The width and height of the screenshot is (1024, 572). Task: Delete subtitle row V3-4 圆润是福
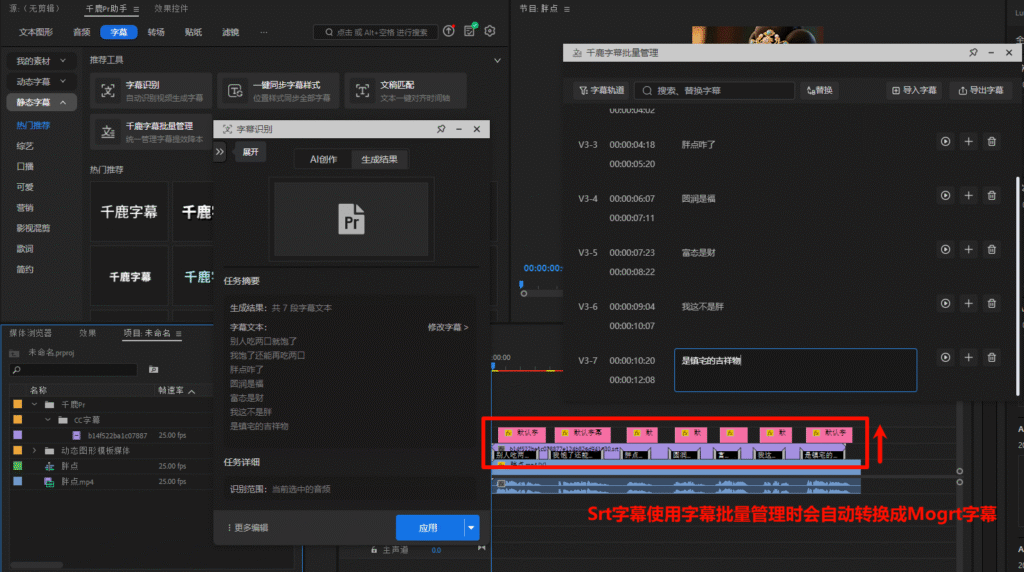991,195
